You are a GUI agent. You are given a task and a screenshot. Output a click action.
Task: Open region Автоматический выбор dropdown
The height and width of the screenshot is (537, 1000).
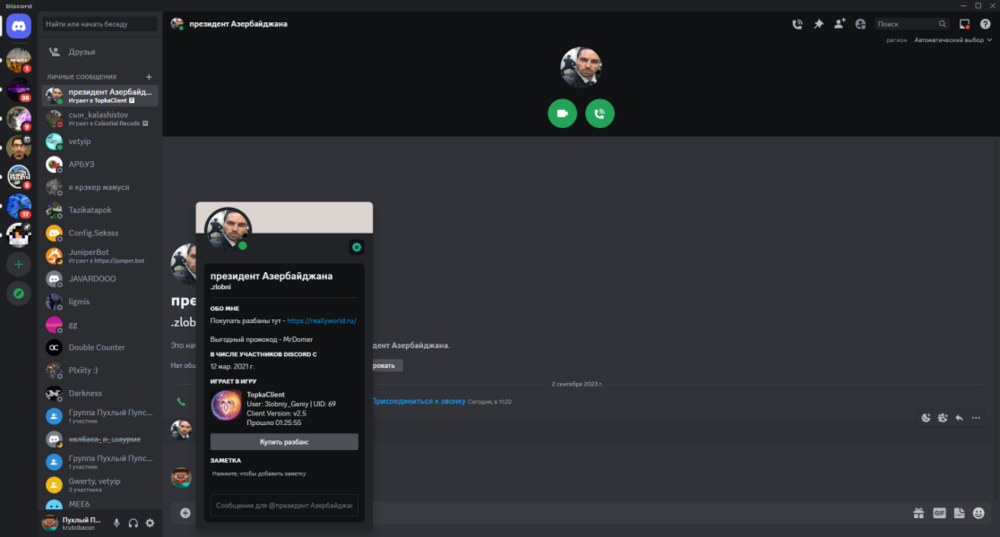pyautogui.click(x=953, y=40)
